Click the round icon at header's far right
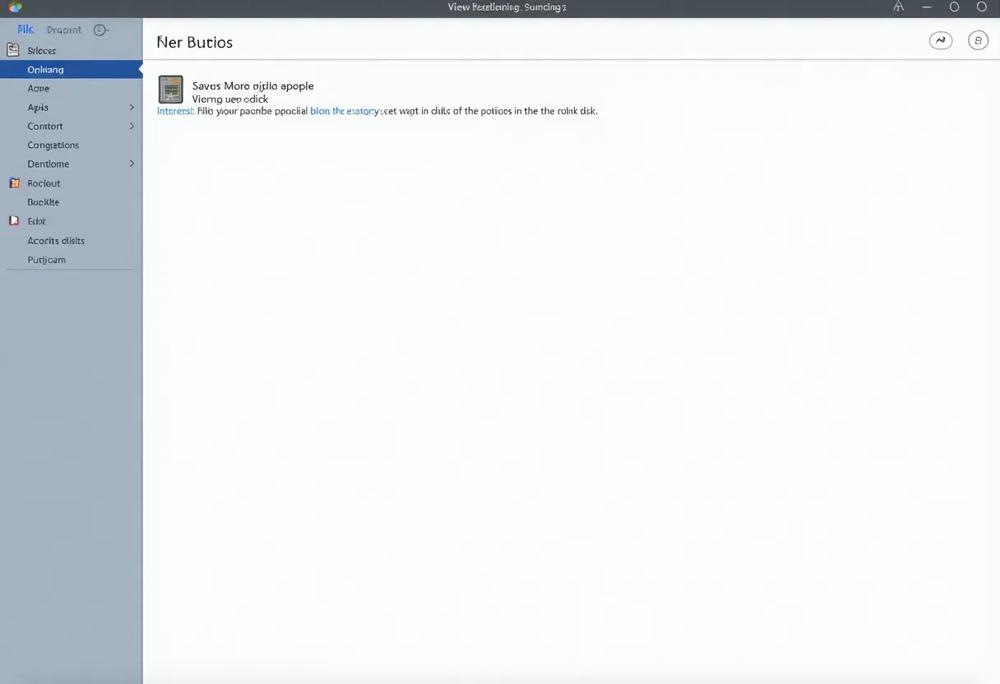 [x=978, y=40]
